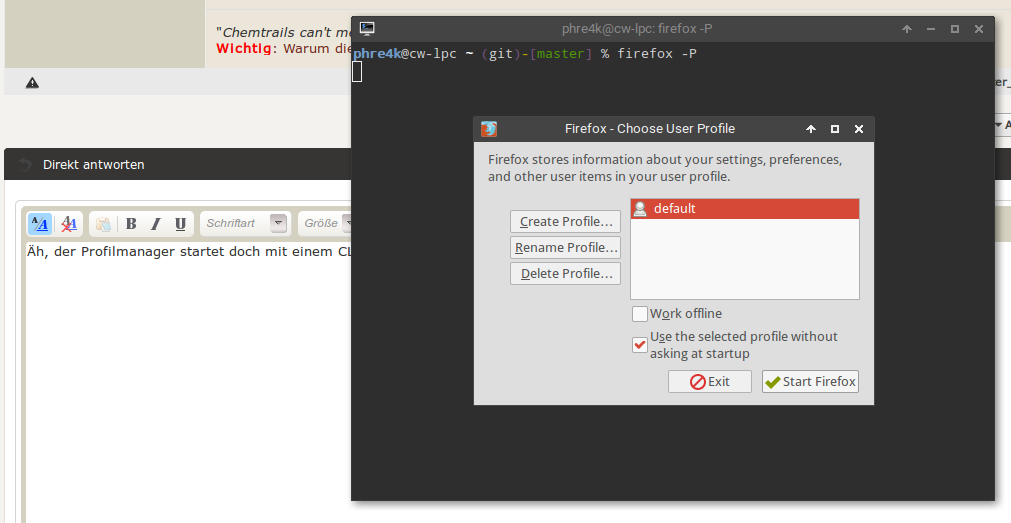1011x523 pixels.
Task: Open the Schriftart font dropdown
Action: pos(245,223)
